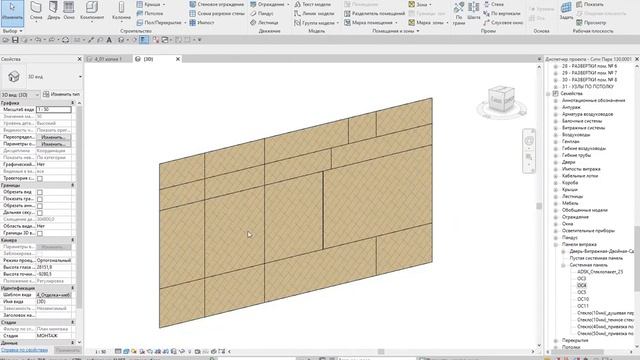Viewport: 640px width, 360px height.
Task: Select Разделитель помещений tool
Action: click(374, 13)
